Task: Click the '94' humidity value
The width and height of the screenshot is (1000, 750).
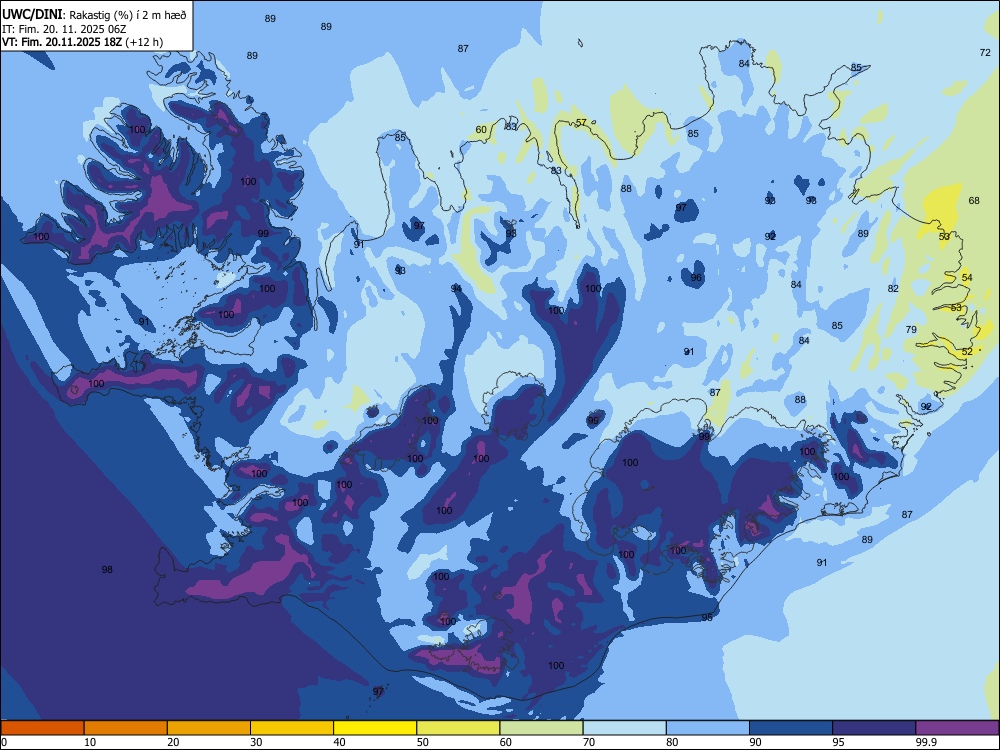Action: tap(456, 288)
